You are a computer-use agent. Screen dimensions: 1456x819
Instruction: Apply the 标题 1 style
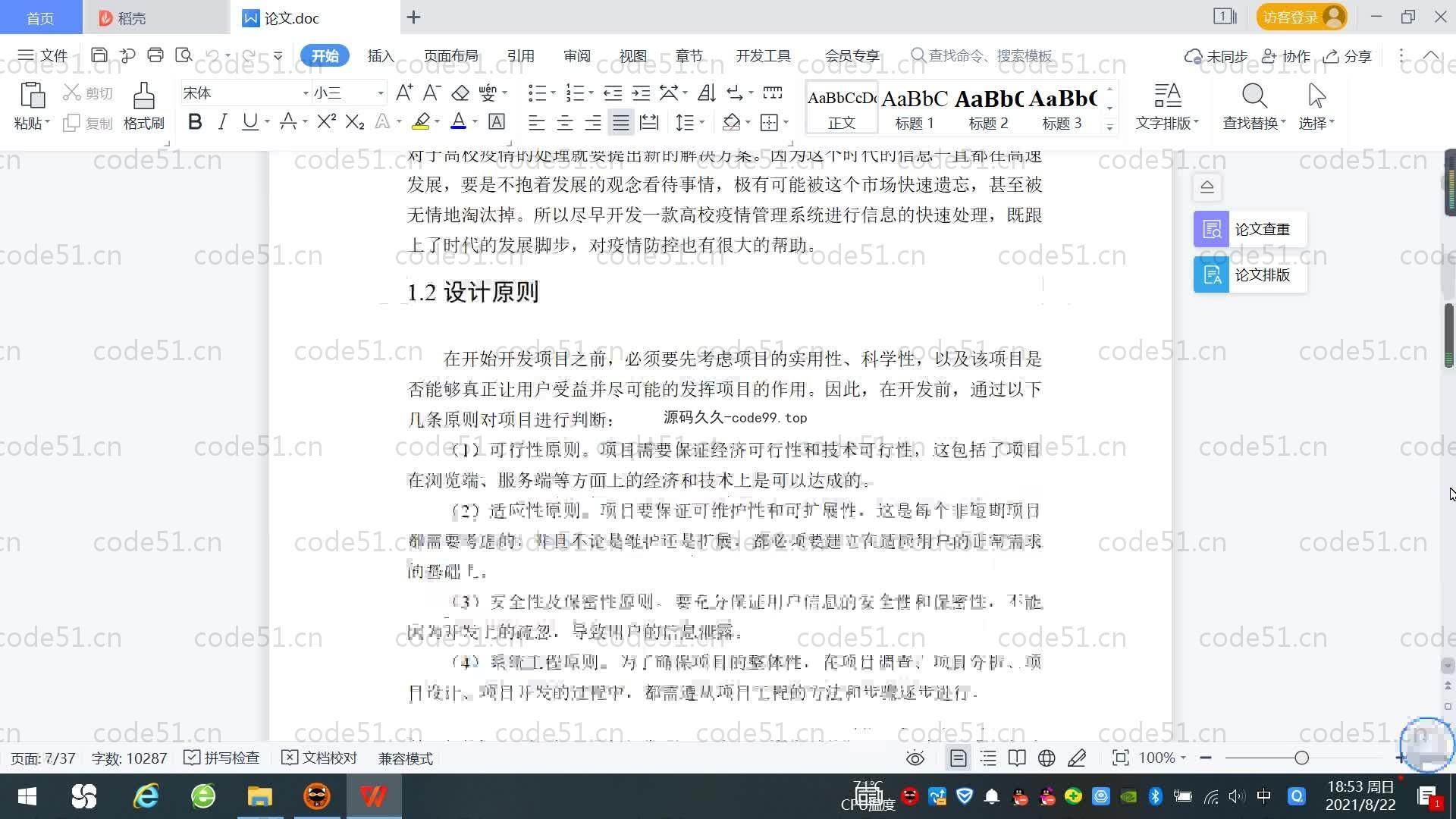click(x=915, y=108)
